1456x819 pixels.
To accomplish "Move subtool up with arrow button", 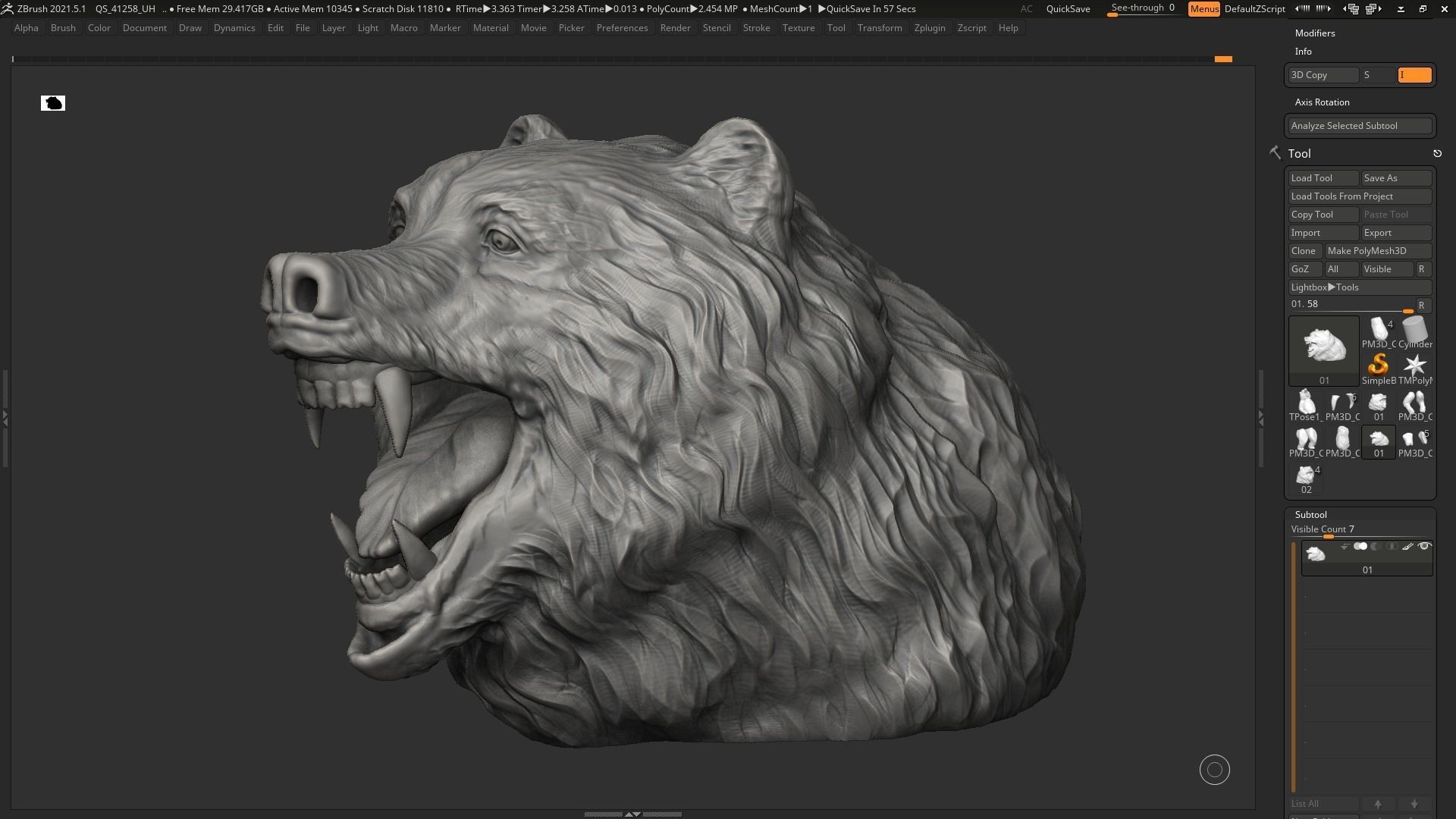I will [1378, 804].
